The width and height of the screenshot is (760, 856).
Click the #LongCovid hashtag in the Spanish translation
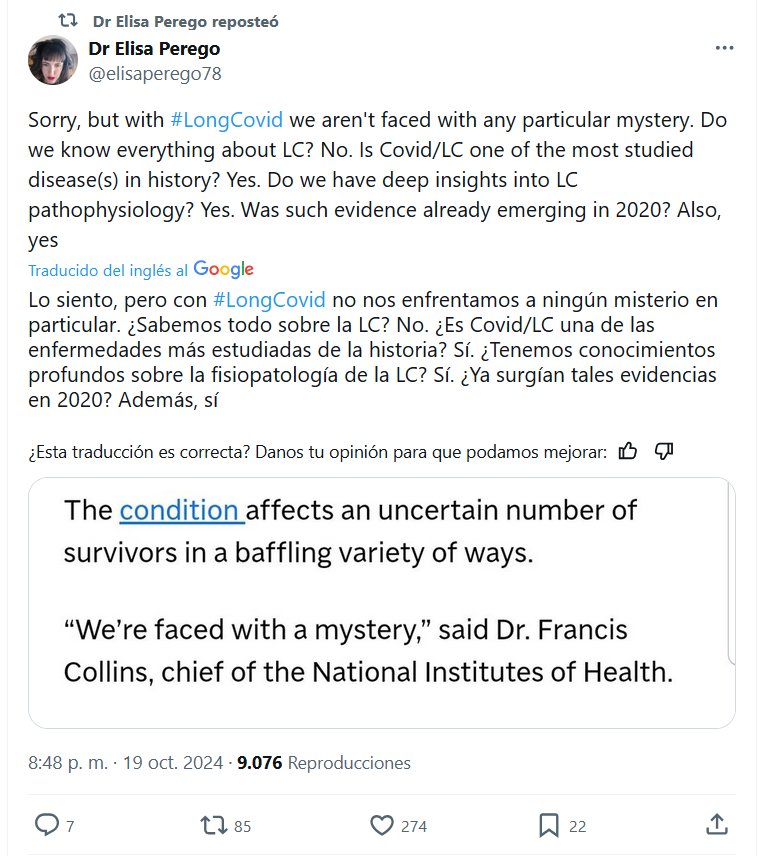click(x=269, y=300)
